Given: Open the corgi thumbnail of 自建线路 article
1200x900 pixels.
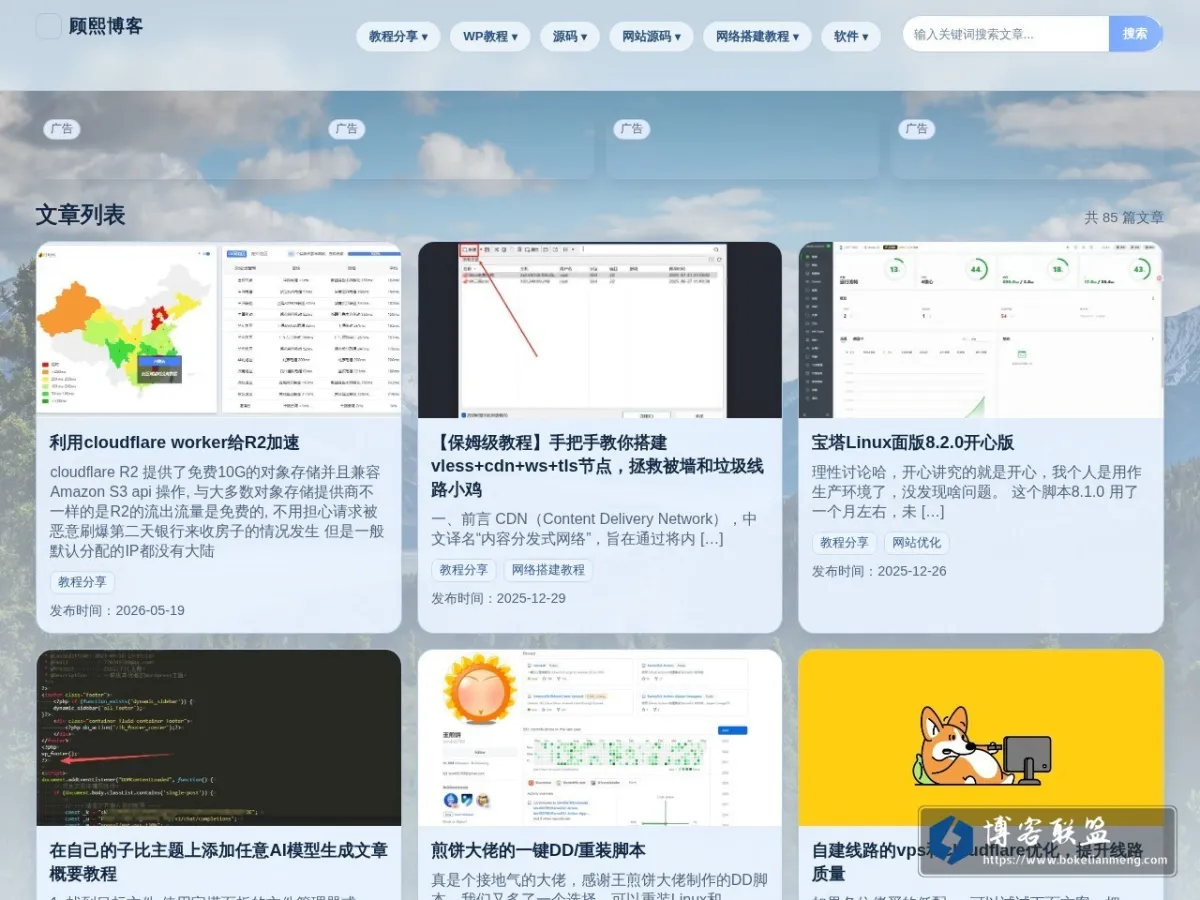Looking at the screenshot, I should click(x=981, y=738).
